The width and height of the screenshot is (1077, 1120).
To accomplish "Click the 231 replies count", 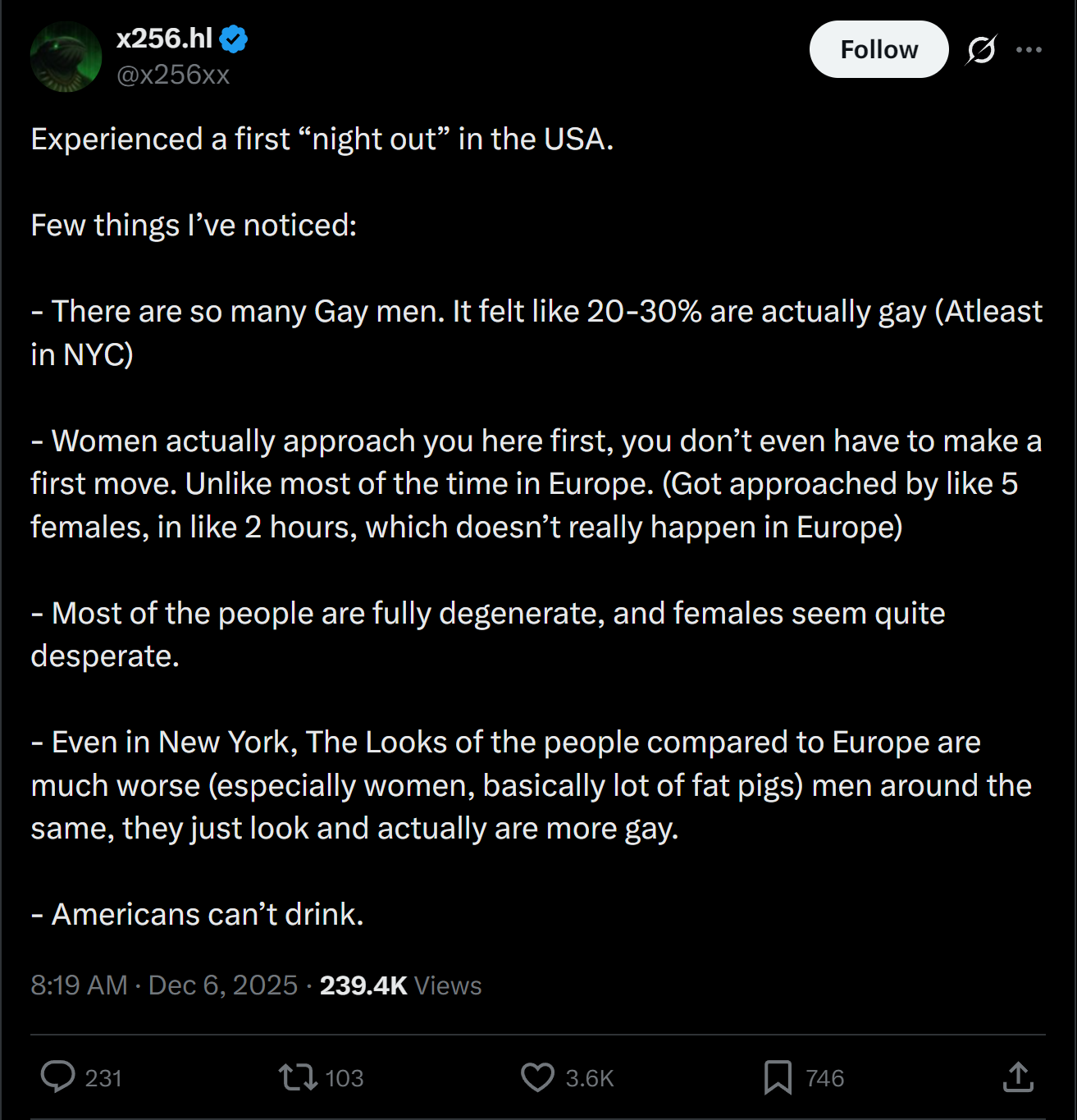I will pyautogui.click(x=103, y=1078).
